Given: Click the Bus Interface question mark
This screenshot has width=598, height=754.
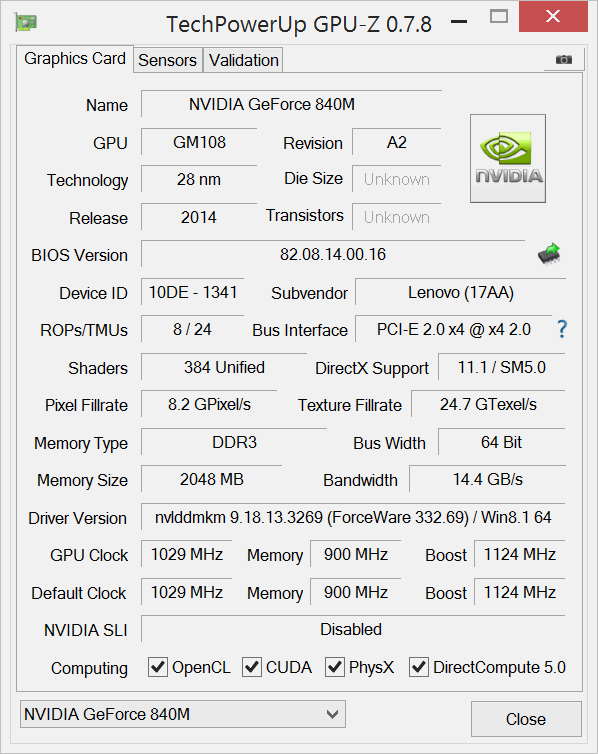Looking at the screenshot, I should pyautogui.click(x=562, y=329).
